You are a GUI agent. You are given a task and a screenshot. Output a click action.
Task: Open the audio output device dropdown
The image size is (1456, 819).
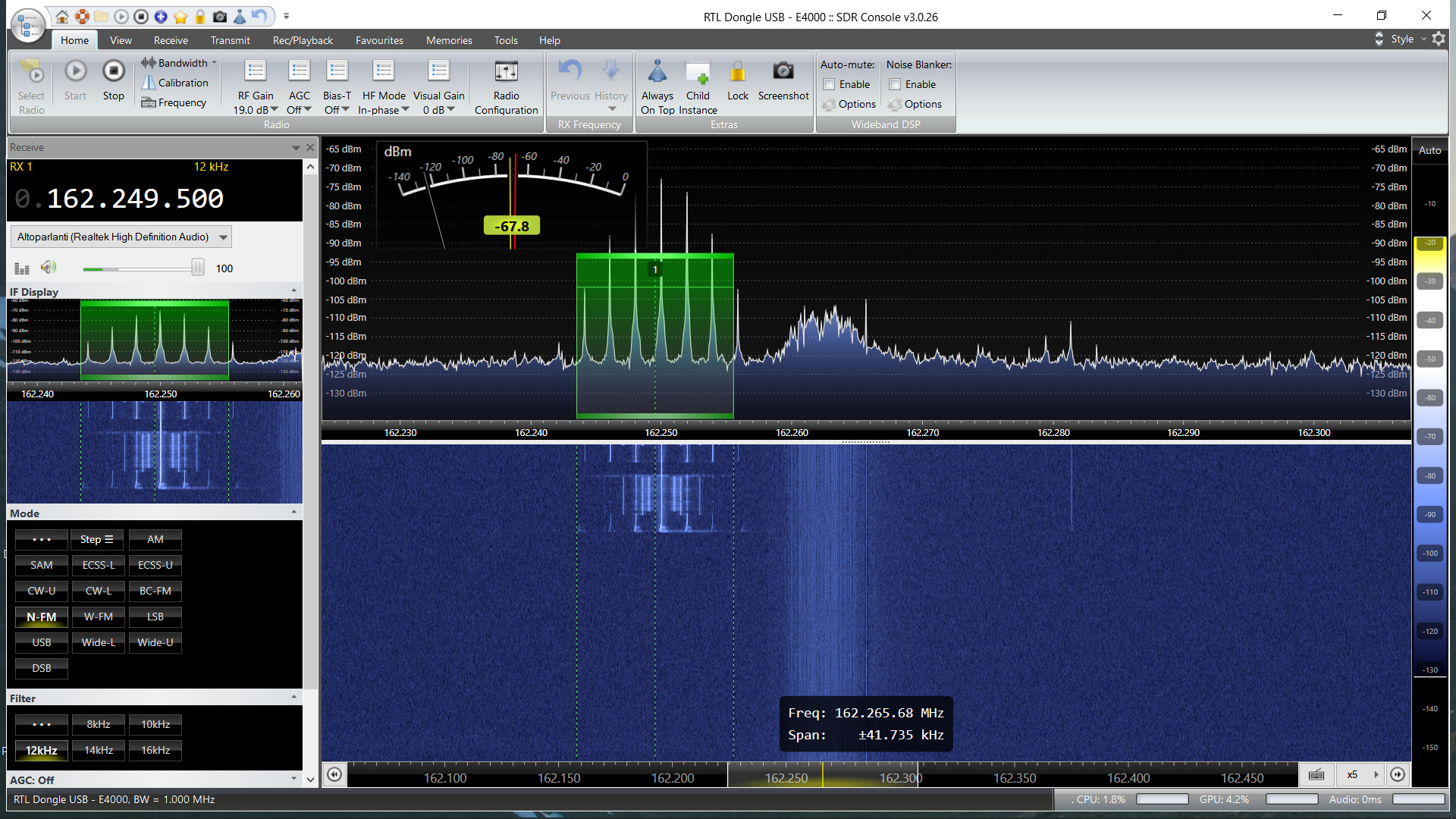(x=223, y=237)
